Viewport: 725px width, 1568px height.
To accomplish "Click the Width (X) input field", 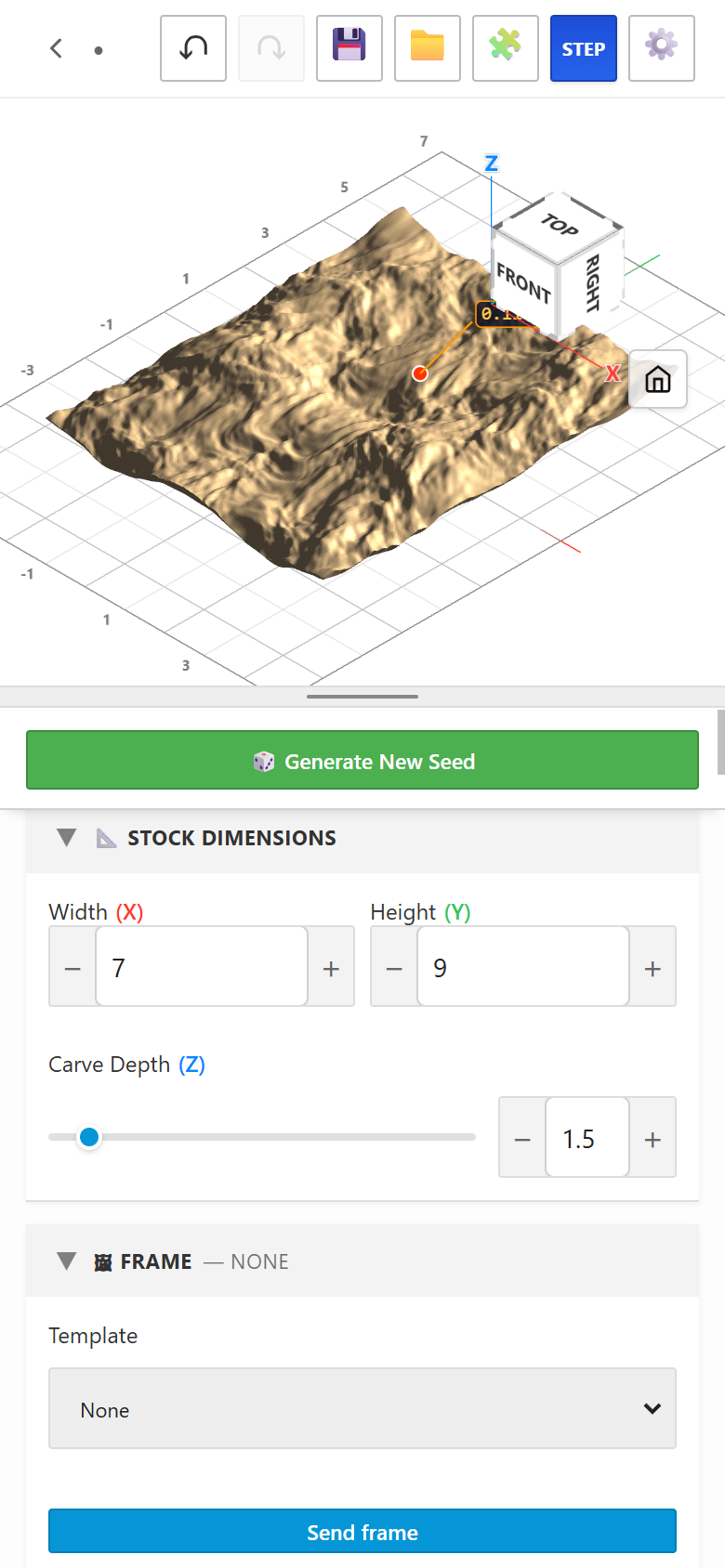I will coord(202,967).
